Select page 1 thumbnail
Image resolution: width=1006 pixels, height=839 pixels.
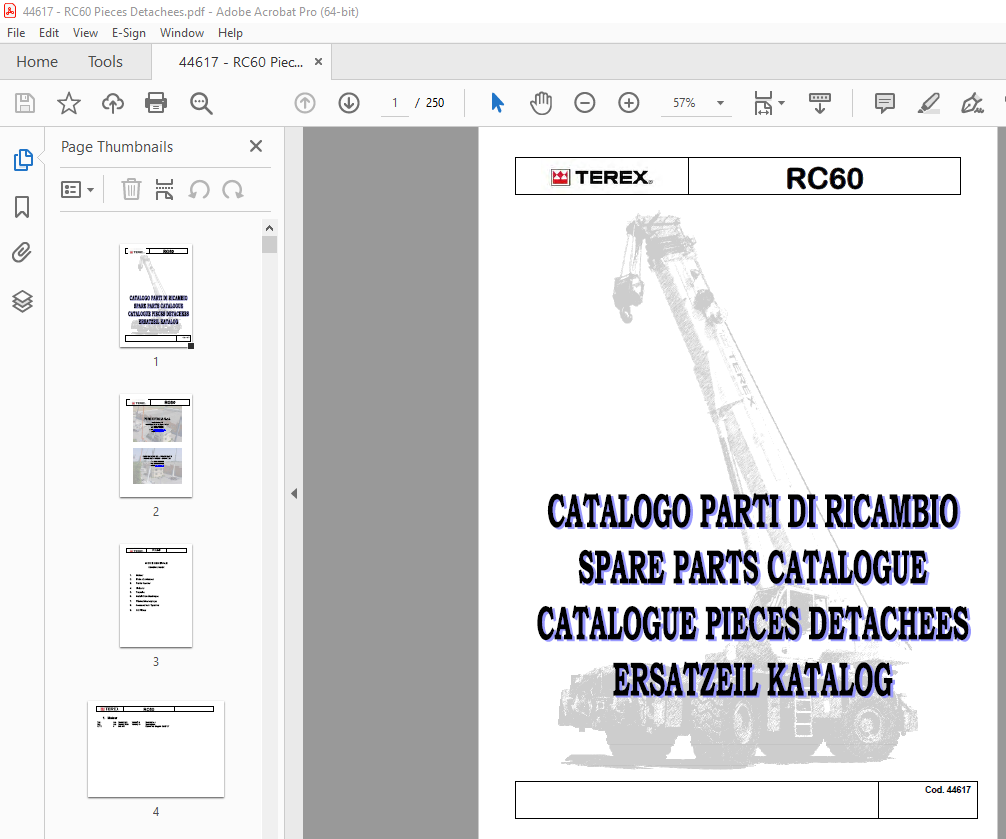coord(156,296)
